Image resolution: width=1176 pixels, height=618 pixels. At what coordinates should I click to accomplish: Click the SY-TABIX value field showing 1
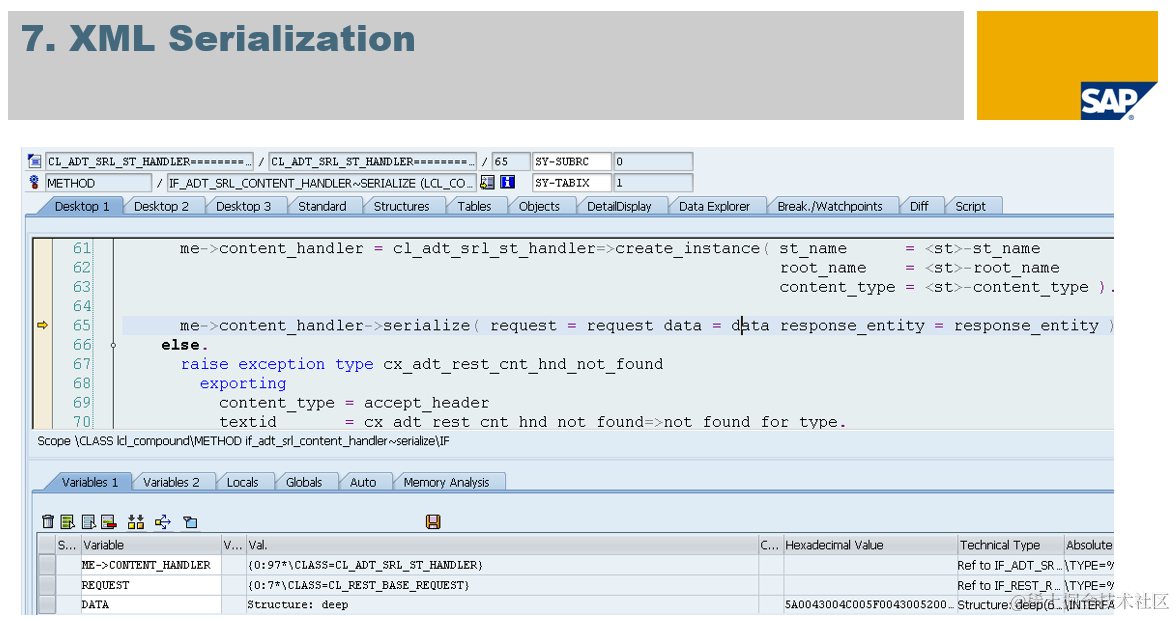(x=652, y=182)
